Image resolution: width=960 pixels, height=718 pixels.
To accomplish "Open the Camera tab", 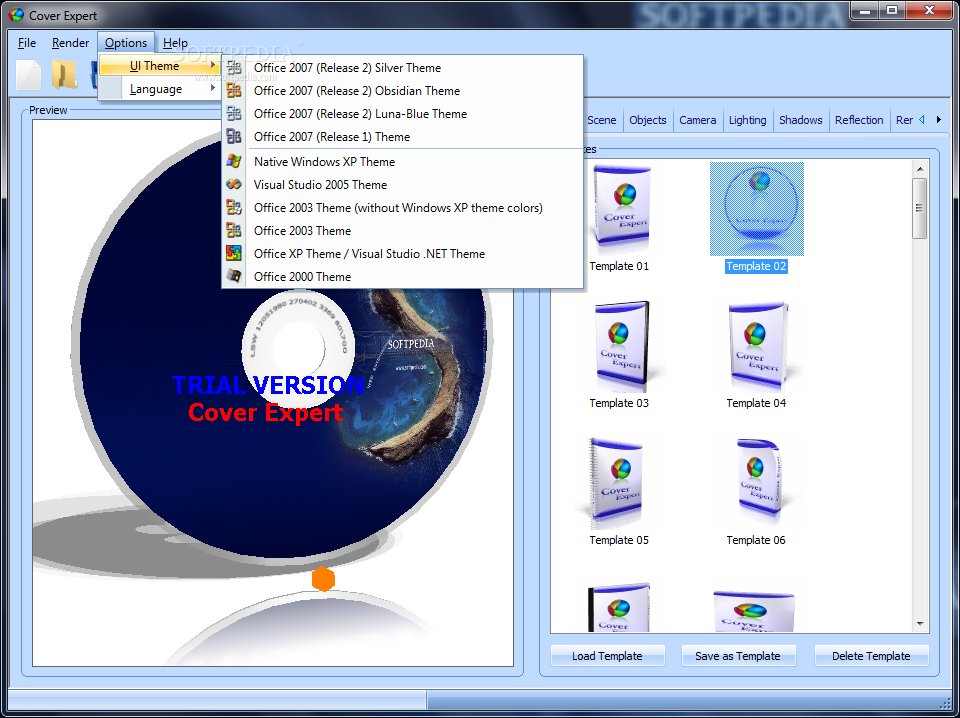I will coord(697,120).
